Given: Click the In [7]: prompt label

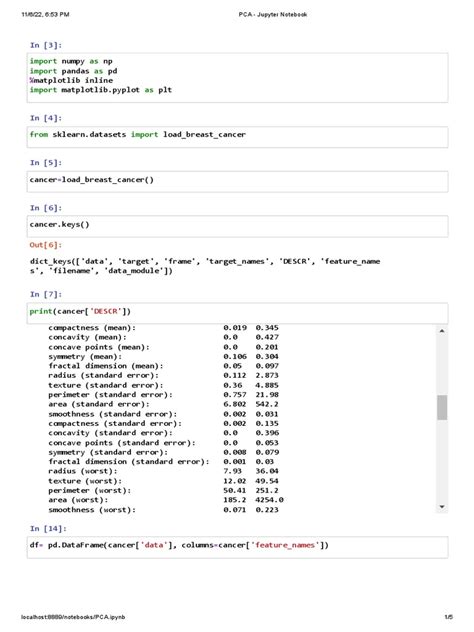Looking at the screenshot, I should point(46,294).
